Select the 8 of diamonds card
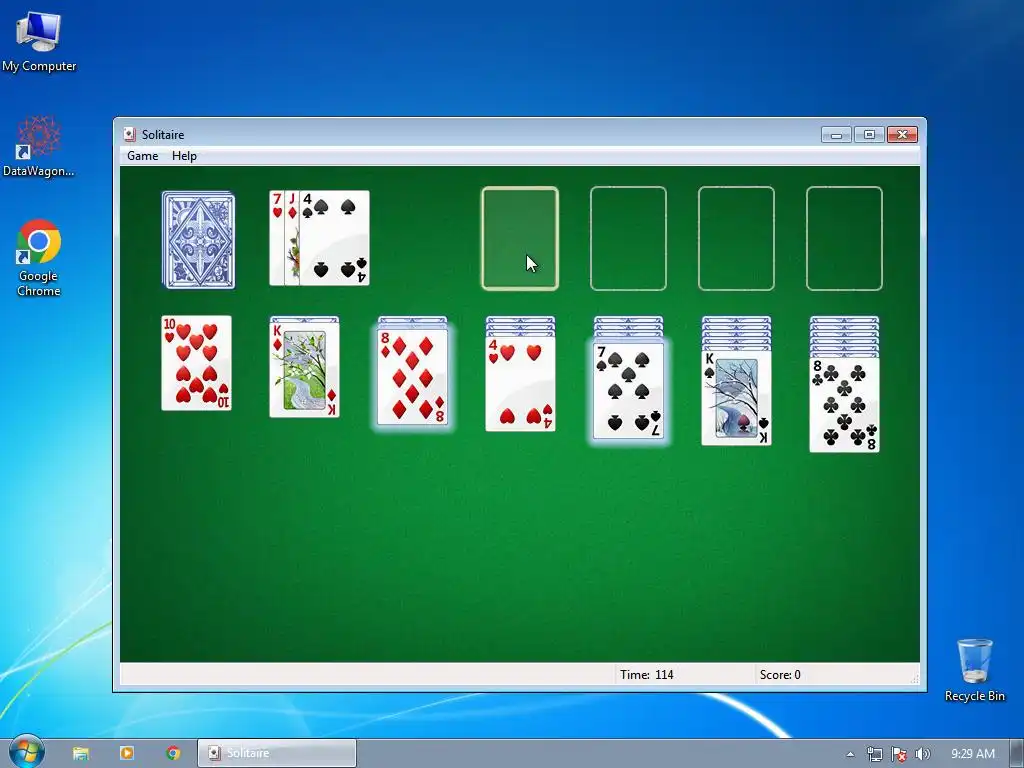This screenshot has width=1024, height=768. pyautogui.click(x=413, y=377)
